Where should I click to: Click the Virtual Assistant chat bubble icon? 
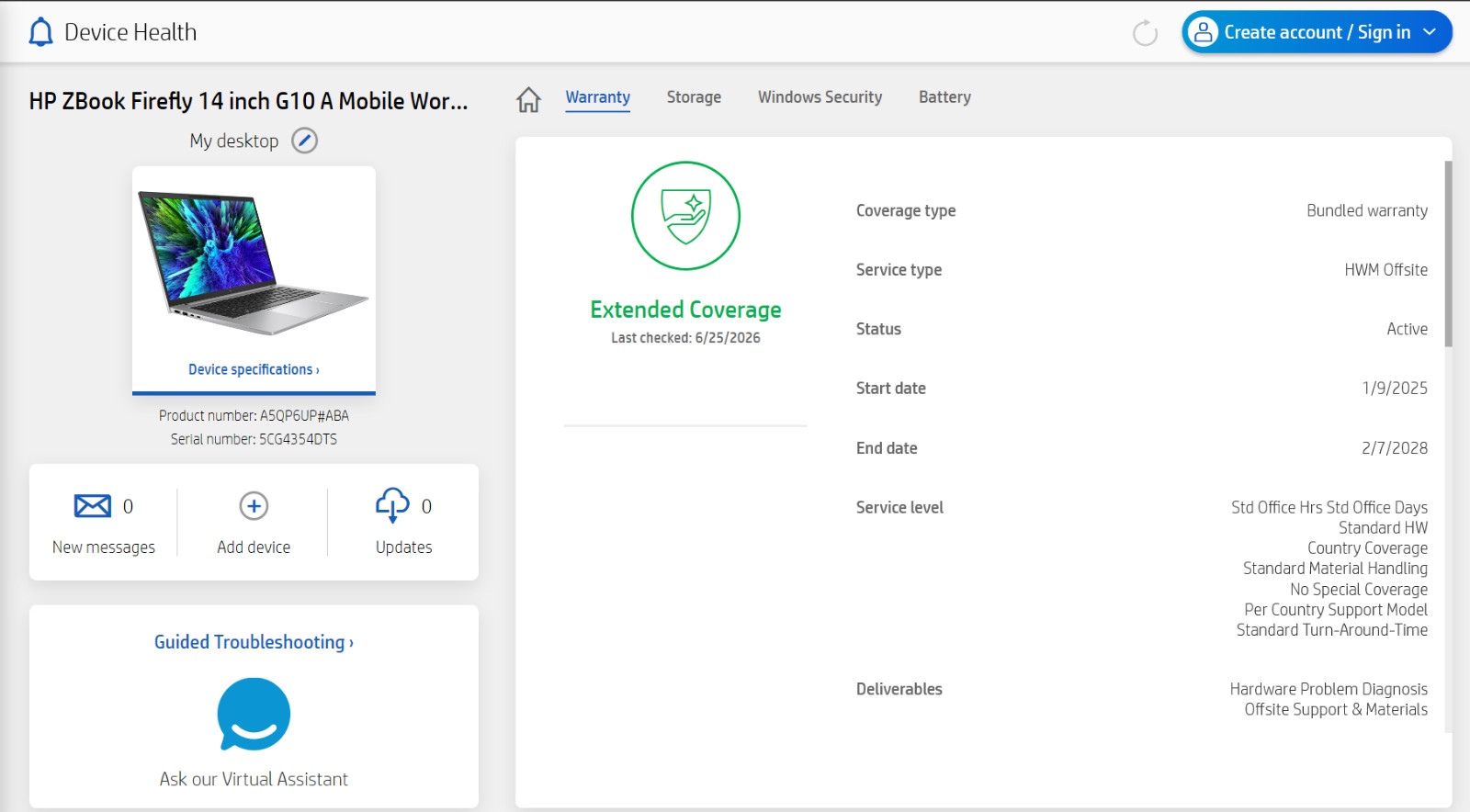click(254, 715)
